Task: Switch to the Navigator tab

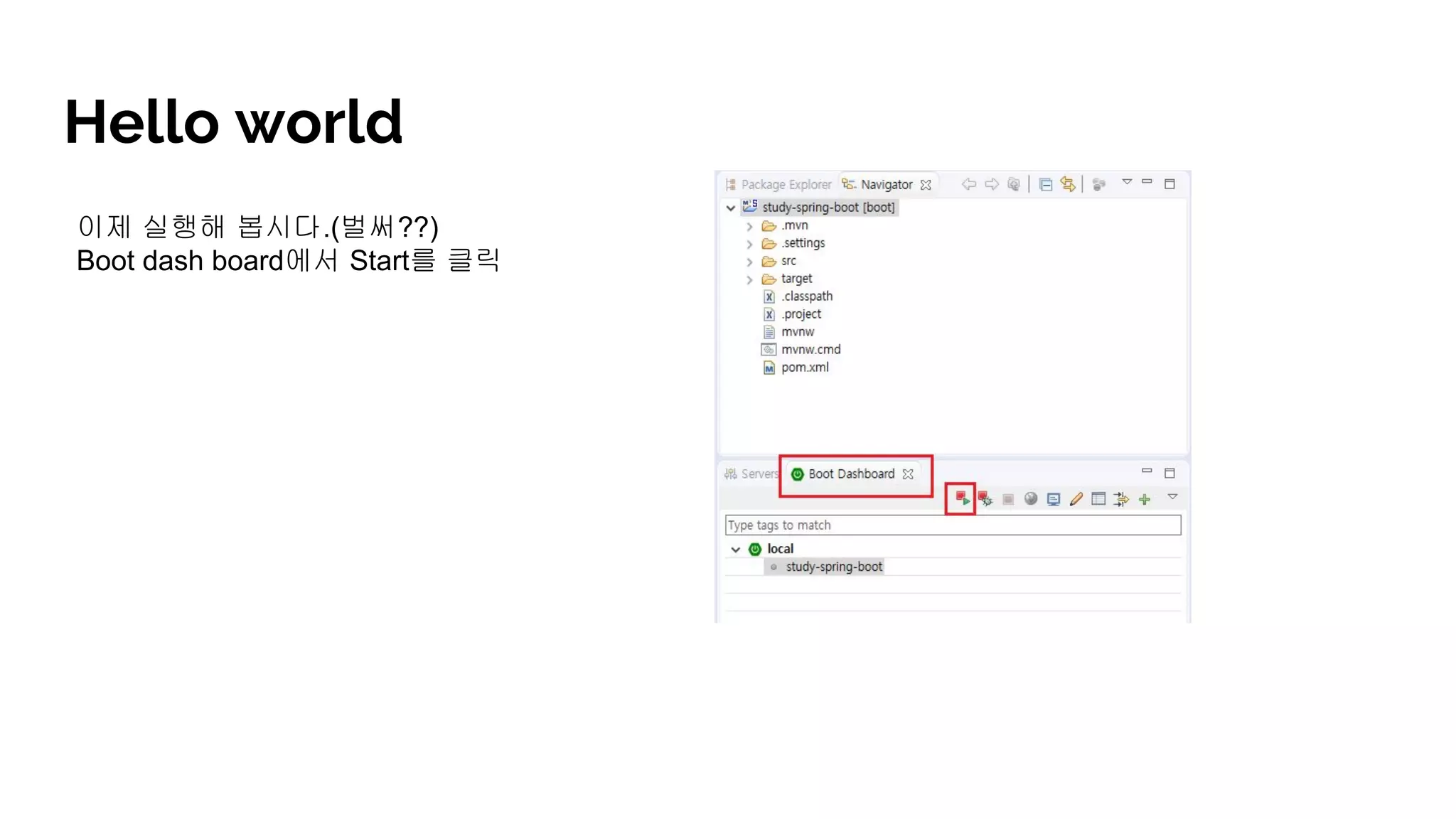Action: tap(877, 185)
